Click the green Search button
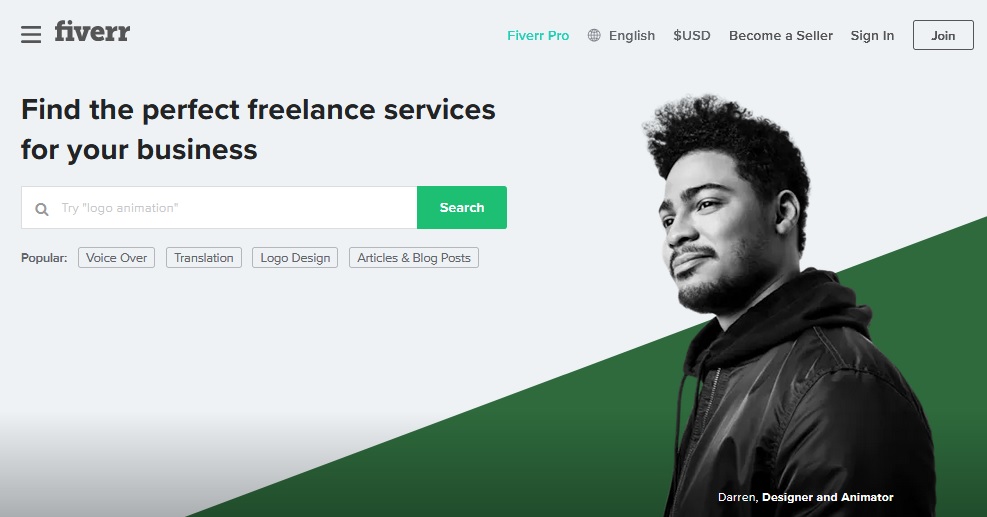 pos(462,207)
